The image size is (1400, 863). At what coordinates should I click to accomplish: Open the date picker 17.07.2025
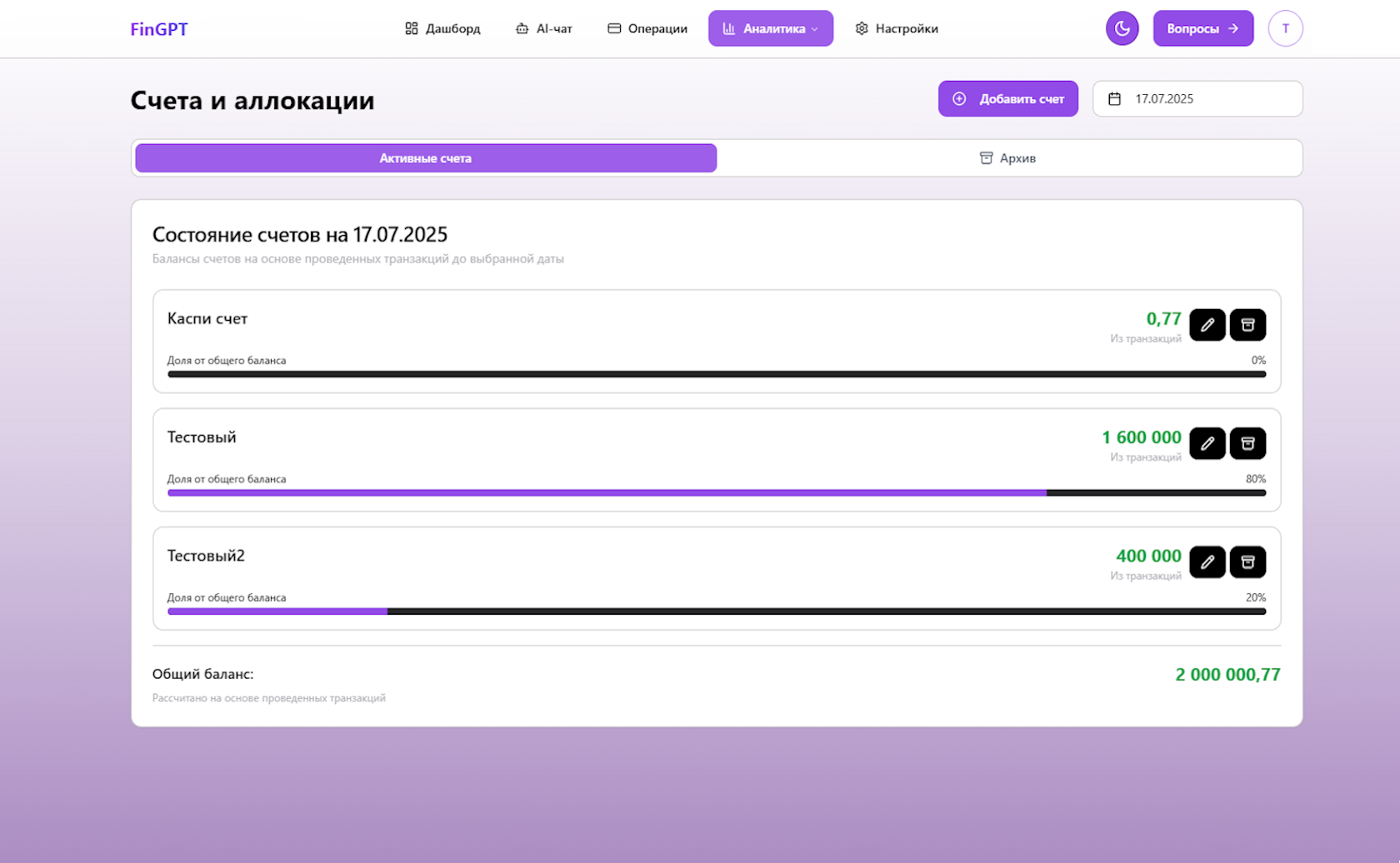pos(1197,99)
